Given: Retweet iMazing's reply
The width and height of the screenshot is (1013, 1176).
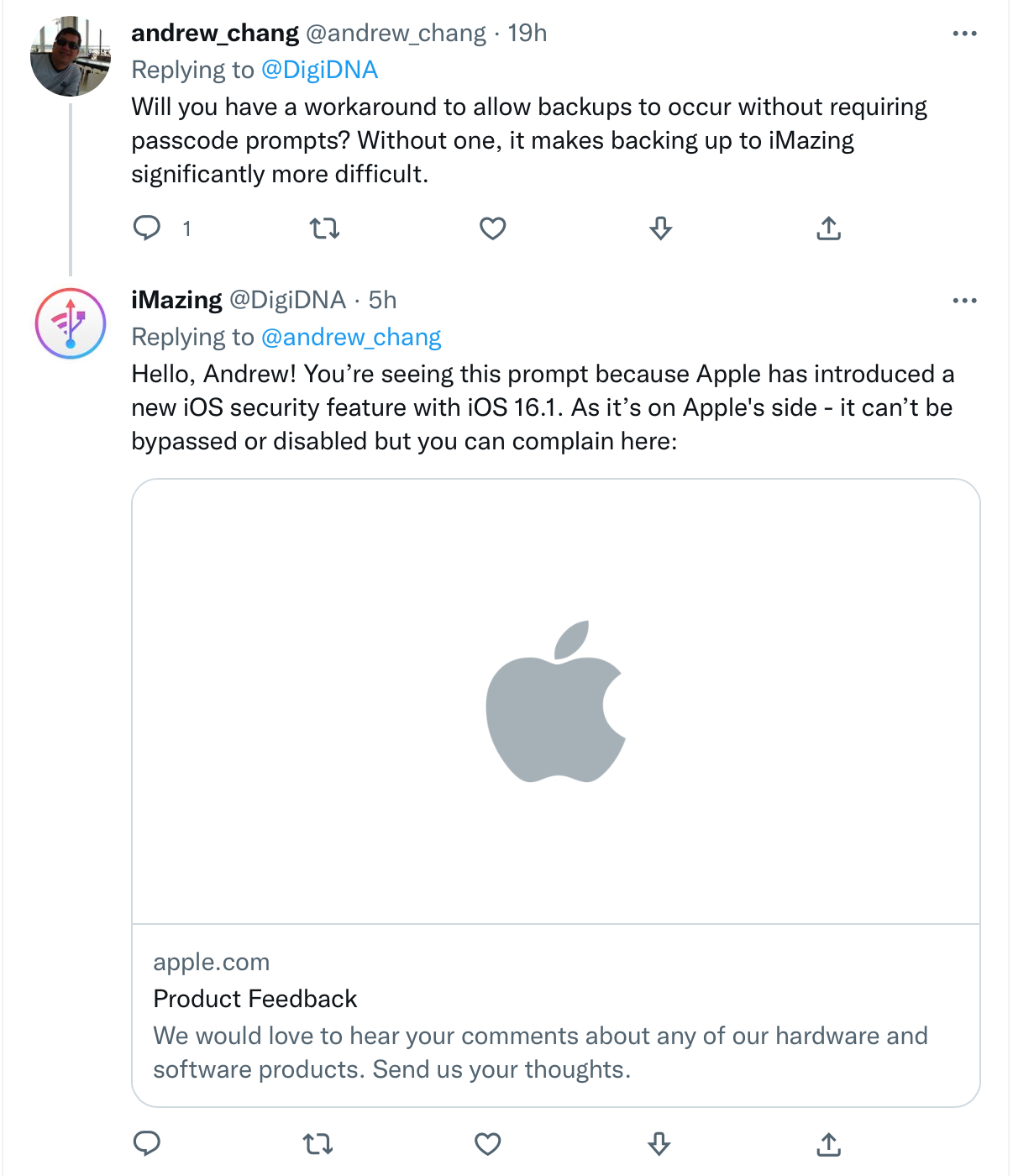Looking at the screenshot, I should [318, 1143].
